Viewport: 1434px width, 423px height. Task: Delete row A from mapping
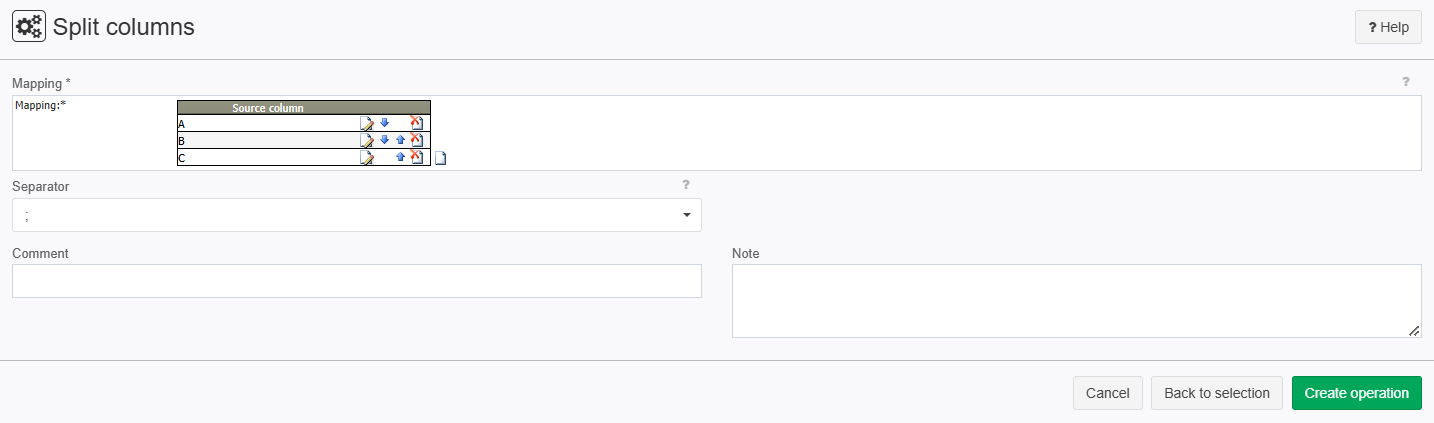417,123
